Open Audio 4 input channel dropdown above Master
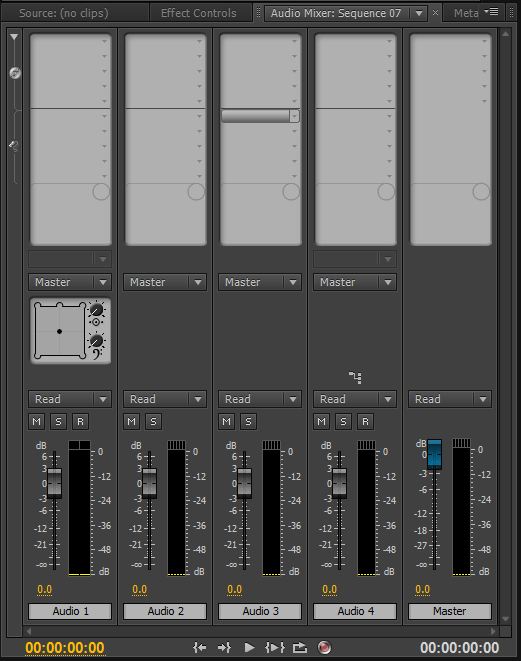Screen dimensions: 521x661 [355, 259]
